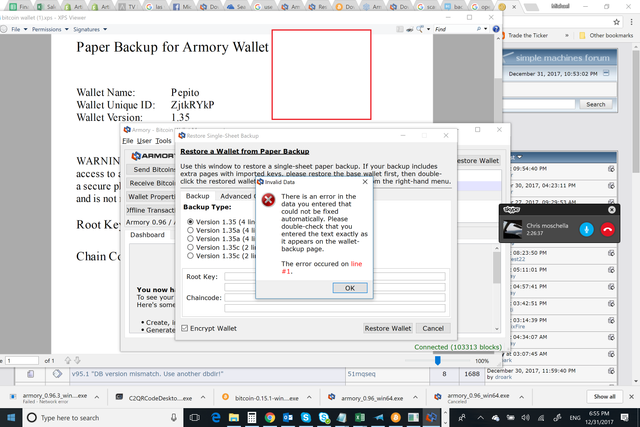This screenshot has width=640, height=427.
Task: Go to the next page with the XPS down arrow
Action: pos(77,360)
